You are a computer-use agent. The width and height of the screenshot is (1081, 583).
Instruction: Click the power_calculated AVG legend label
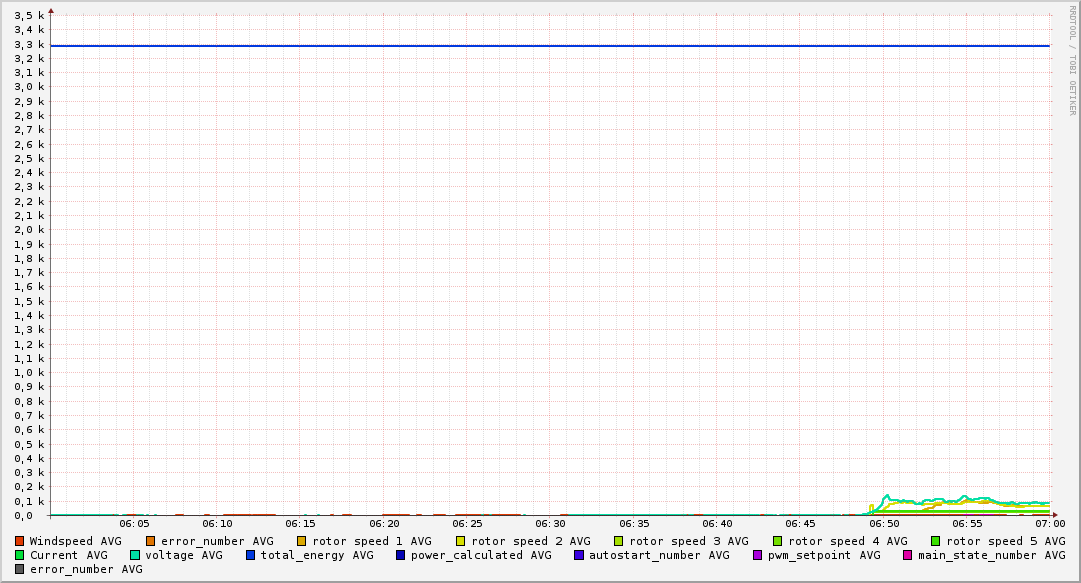point(480,555)
